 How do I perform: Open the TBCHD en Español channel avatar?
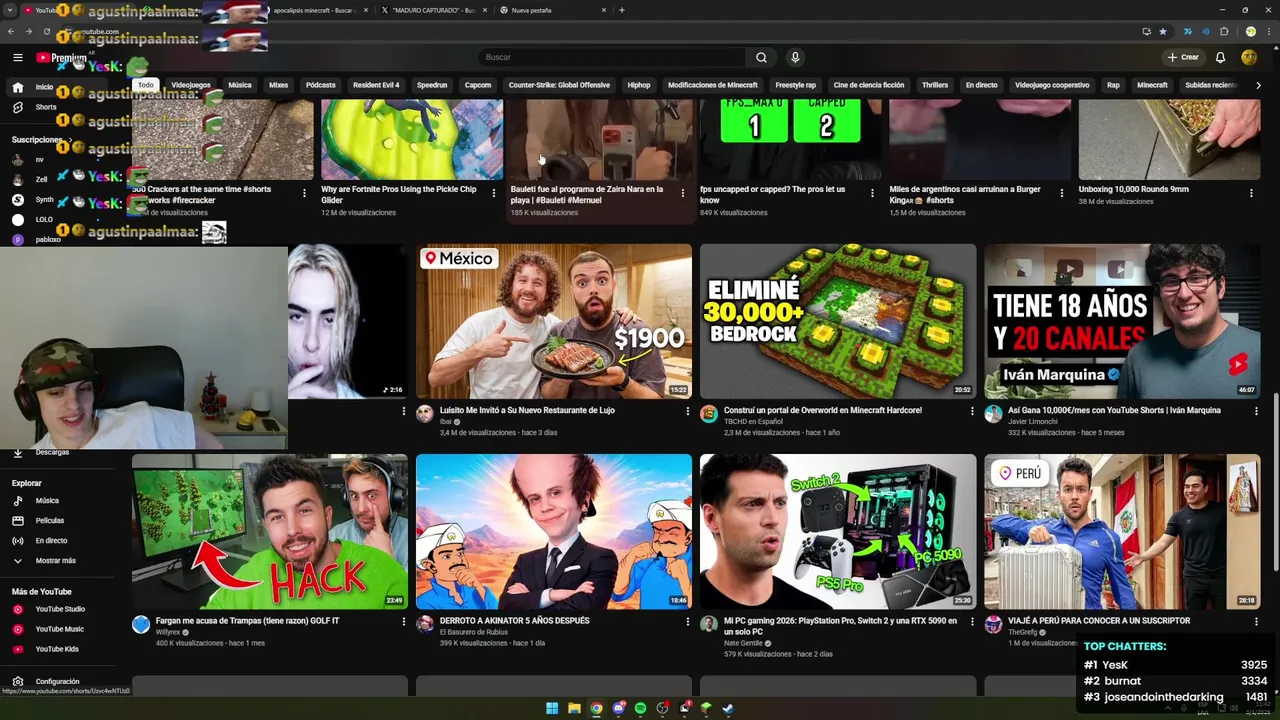709,414
